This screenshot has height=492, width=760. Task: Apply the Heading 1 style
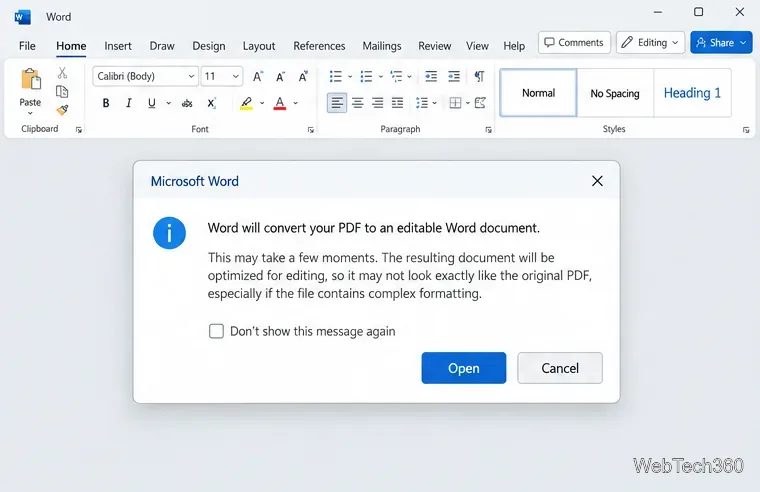coord(692,93)
